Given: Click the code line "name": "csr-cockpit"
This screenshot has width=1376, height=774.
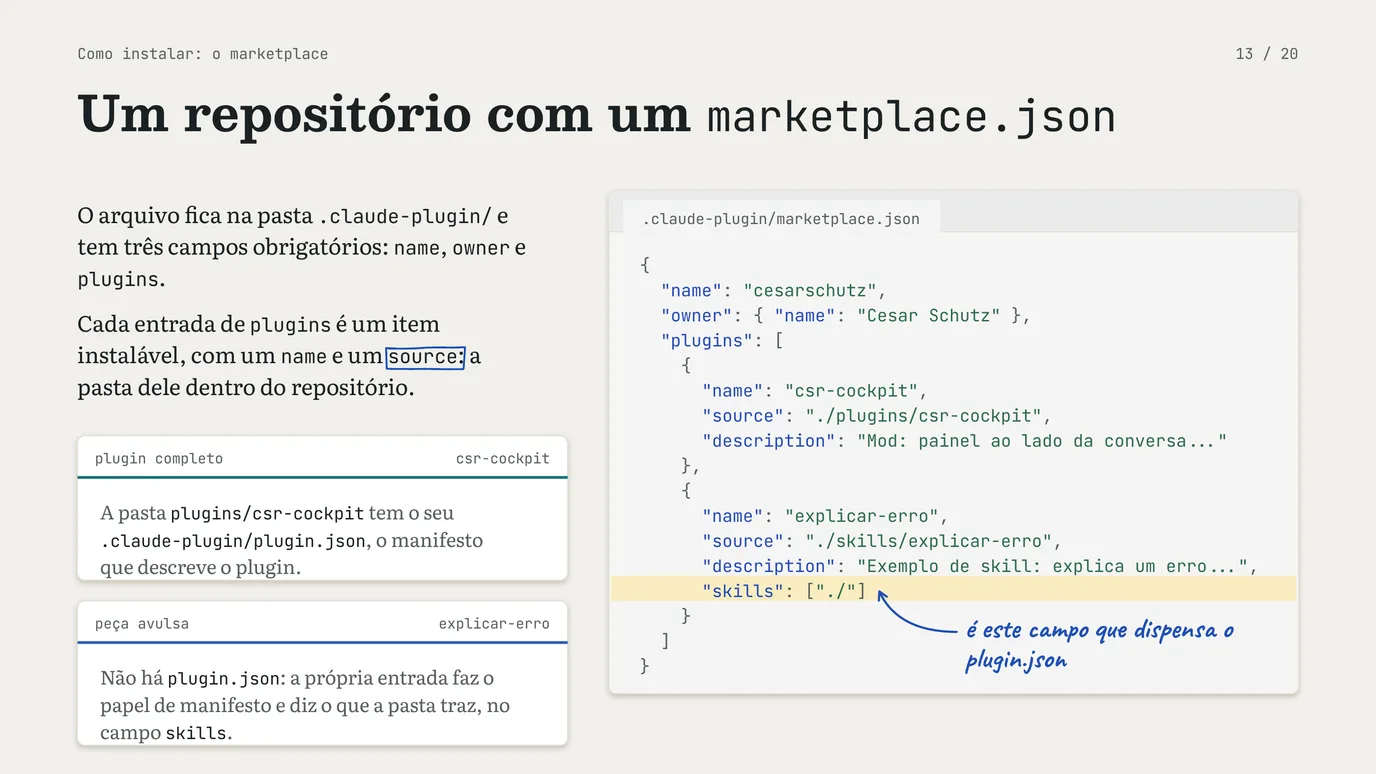Looking at the screenshot, I should [x=815, y=391].
